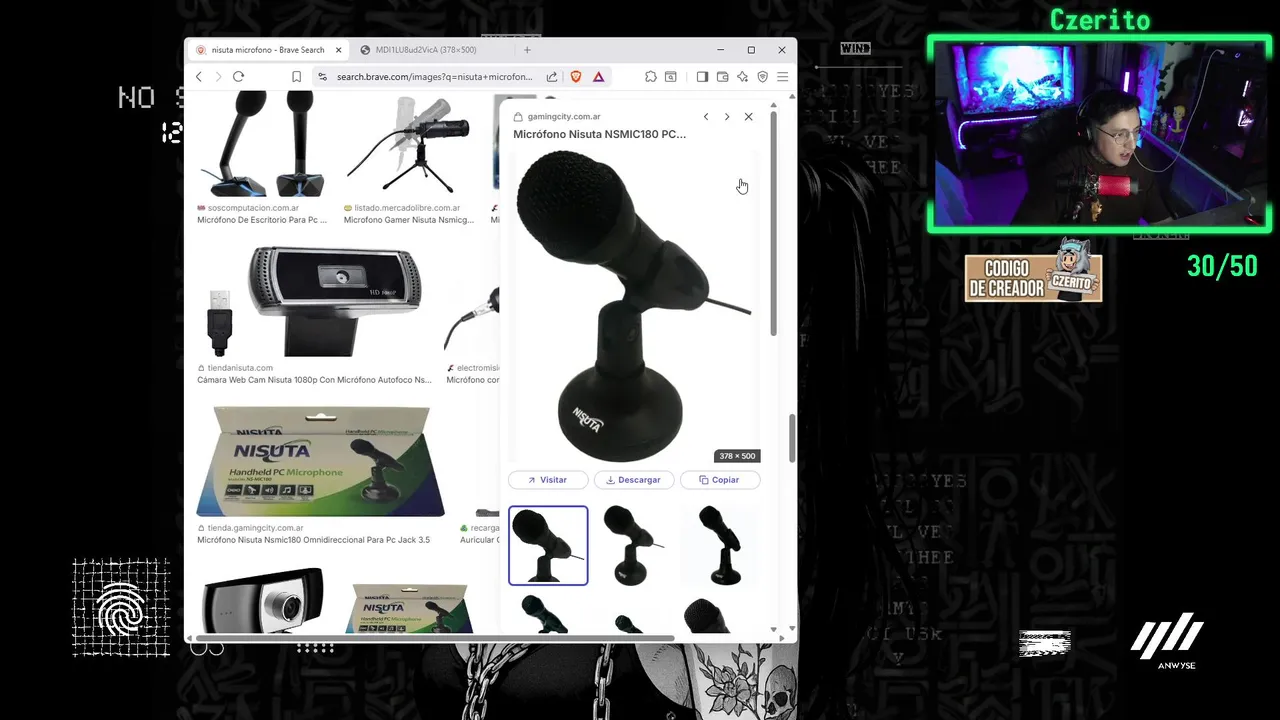Close the image preview panel

(748, 117)
